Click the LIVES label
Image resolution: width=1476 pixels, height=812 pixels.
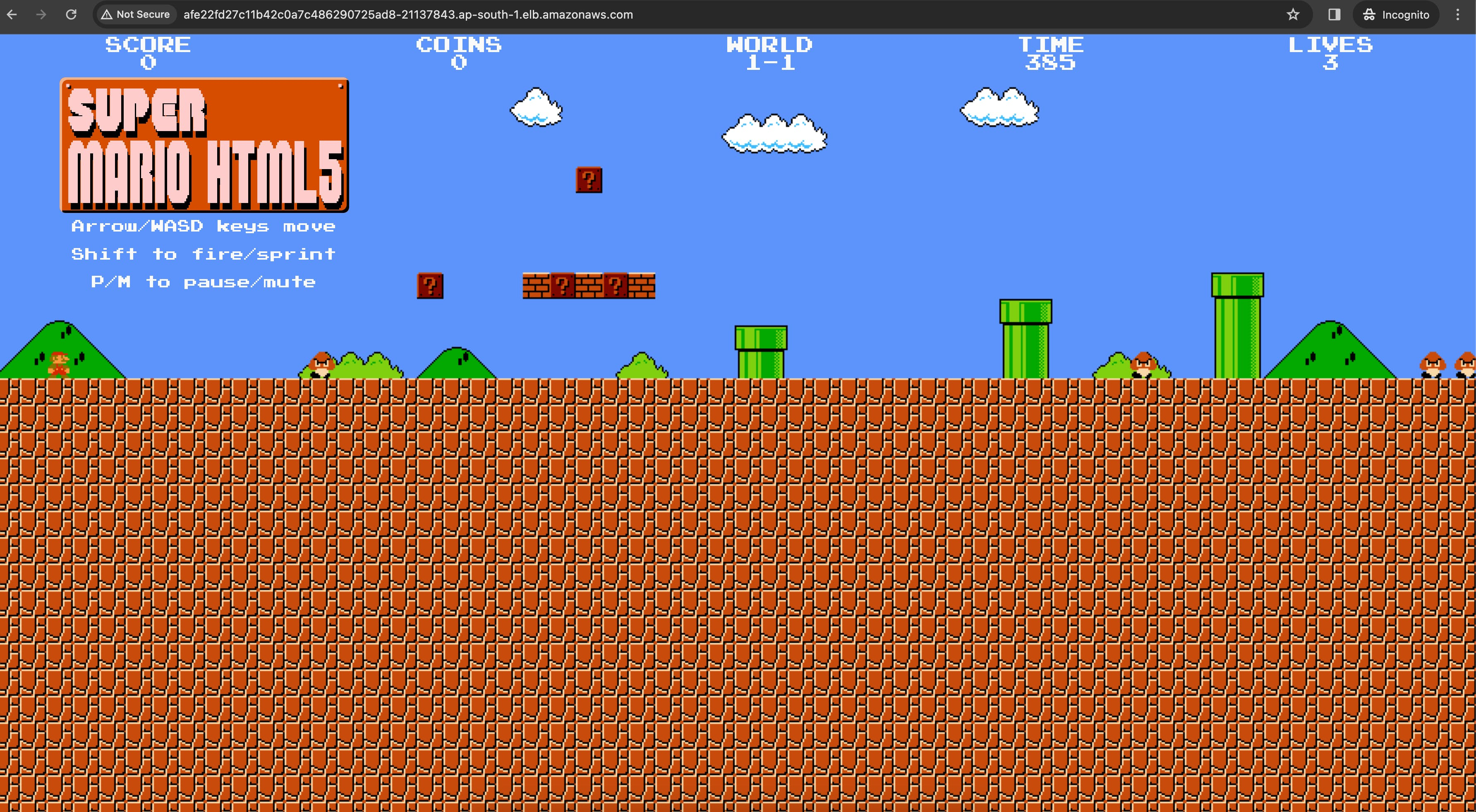1330,45
